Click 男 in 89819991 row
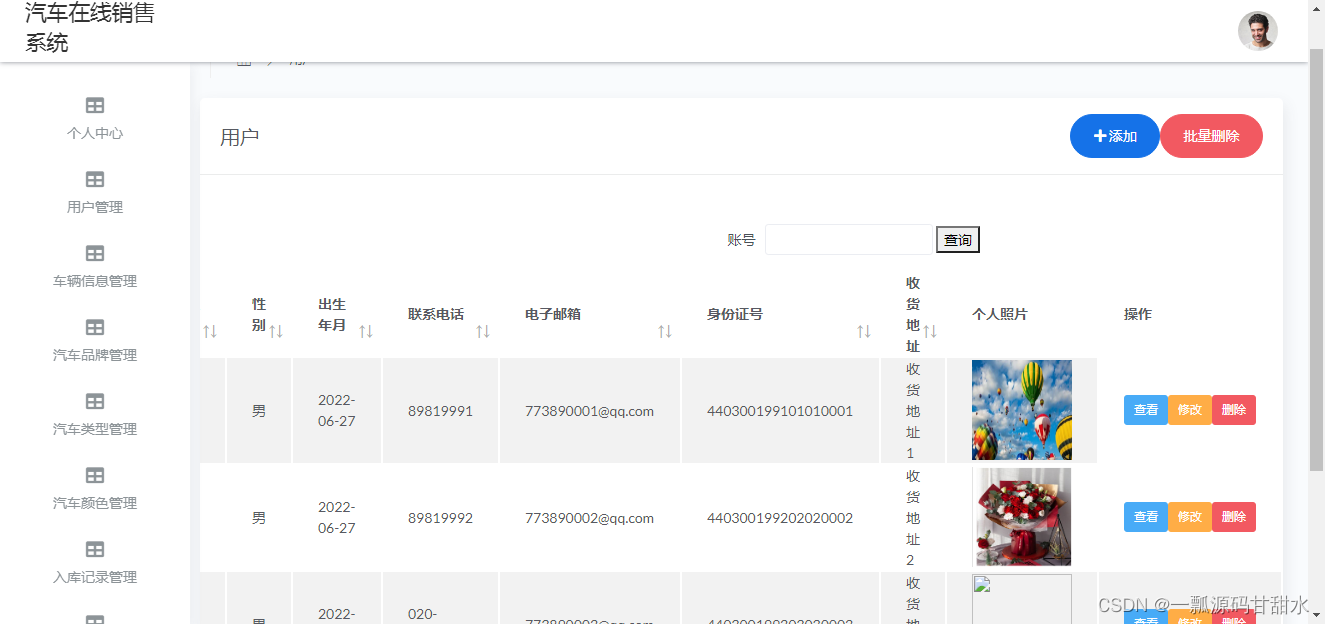 (x=259, y=411)
